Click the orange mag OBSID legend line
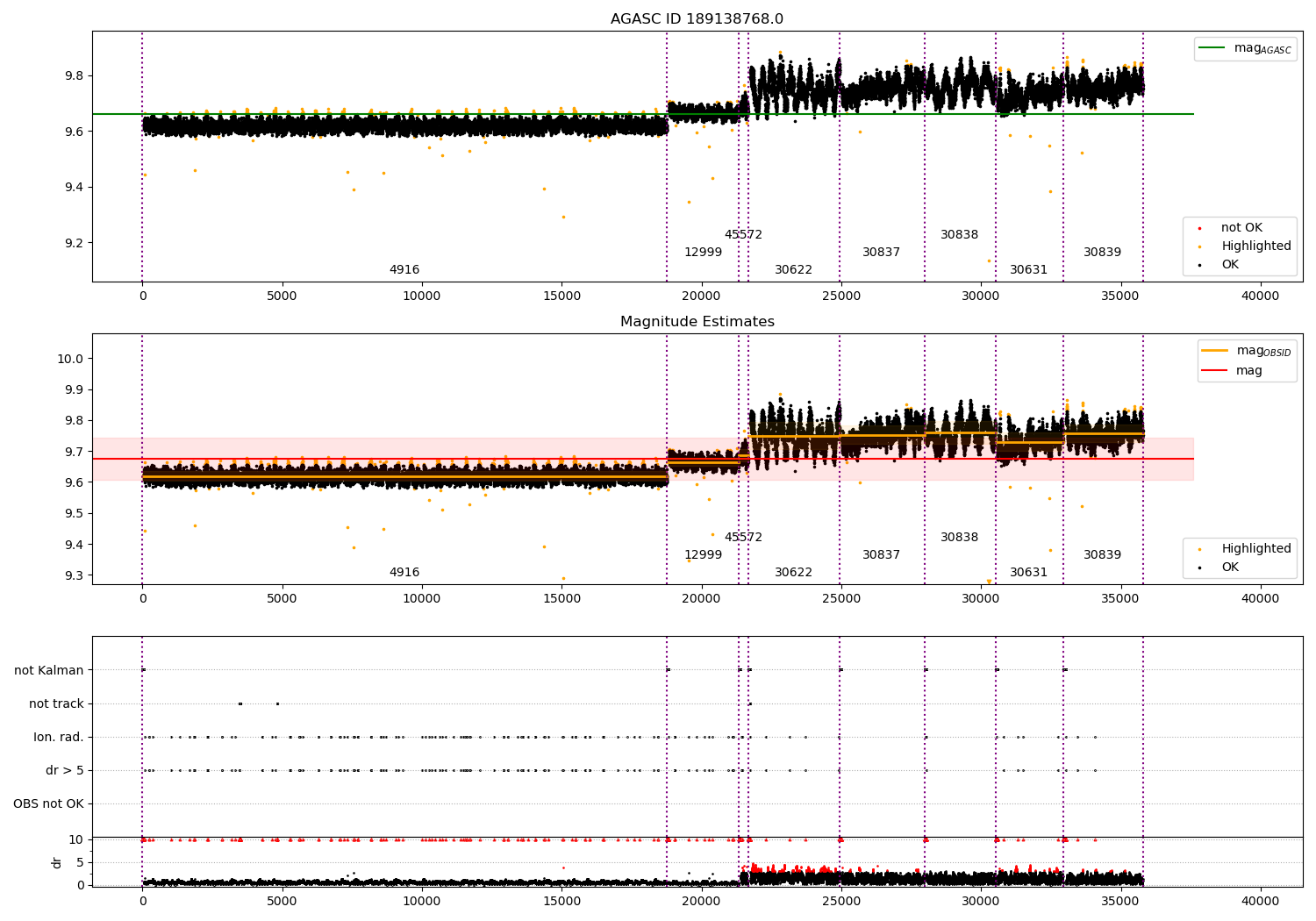 [1215, 351]
